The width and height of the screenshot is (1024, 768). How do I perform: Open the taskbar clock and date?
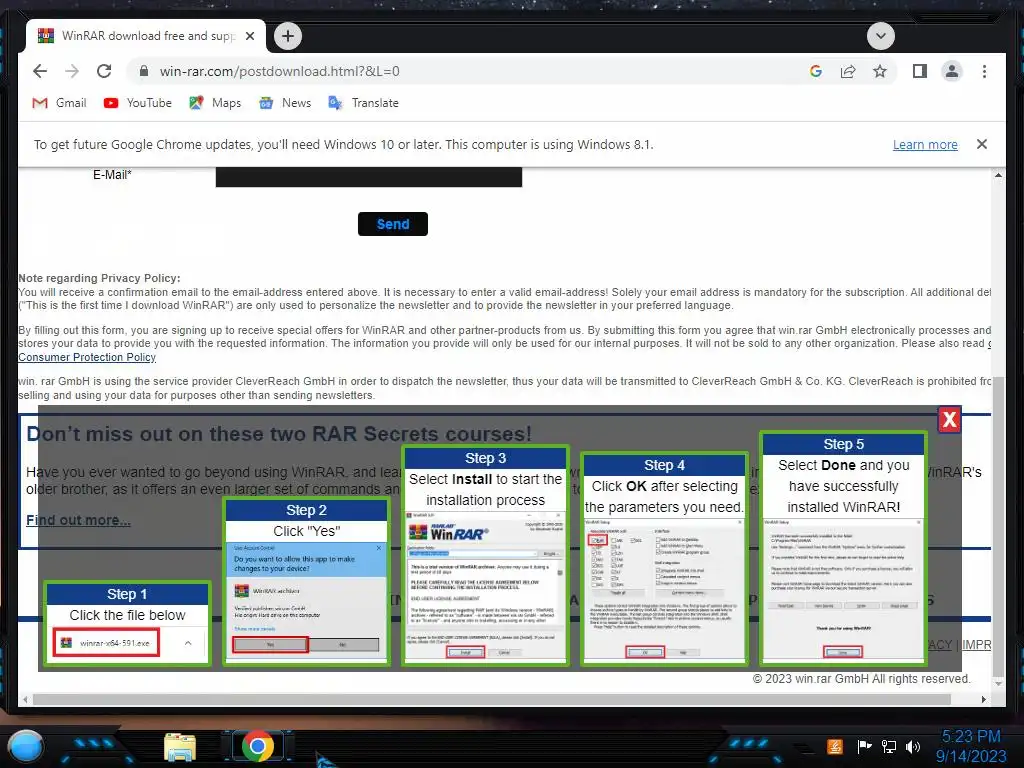971,746
